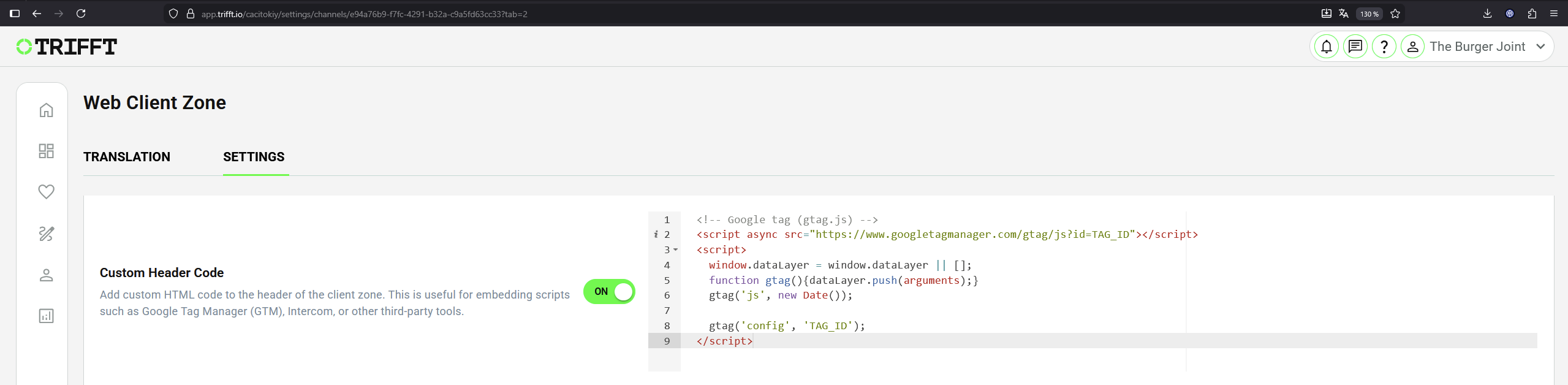
Task: Open the design pencil-ruler icon in sidebar
Action: tap(47, 234)
